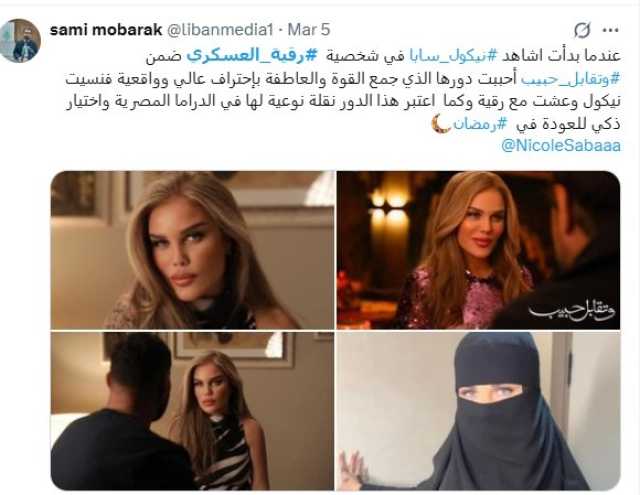Viewport: 640px width, 495px height.
Task: Click the tweet text line starting ذكي للعودة
Action: tap(526, 124)
